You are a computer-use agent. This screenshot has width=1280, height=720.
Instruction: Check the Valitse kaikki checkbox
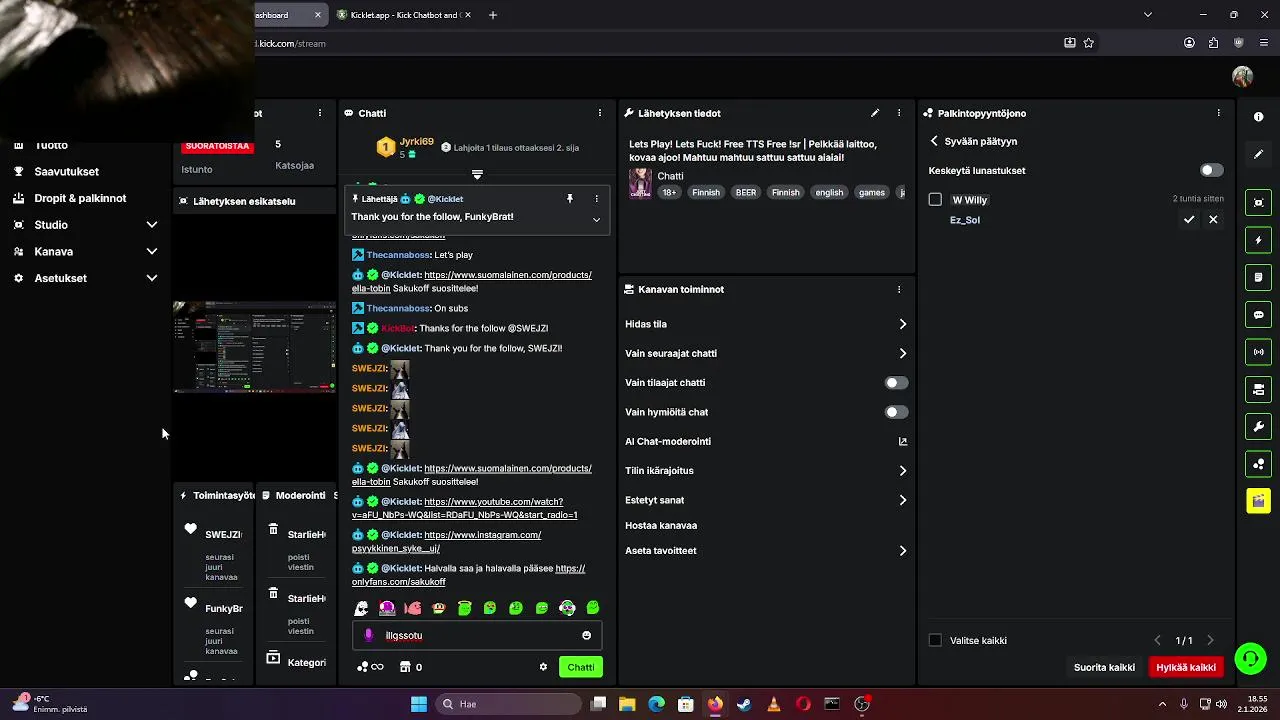click(x=935, y=640)
